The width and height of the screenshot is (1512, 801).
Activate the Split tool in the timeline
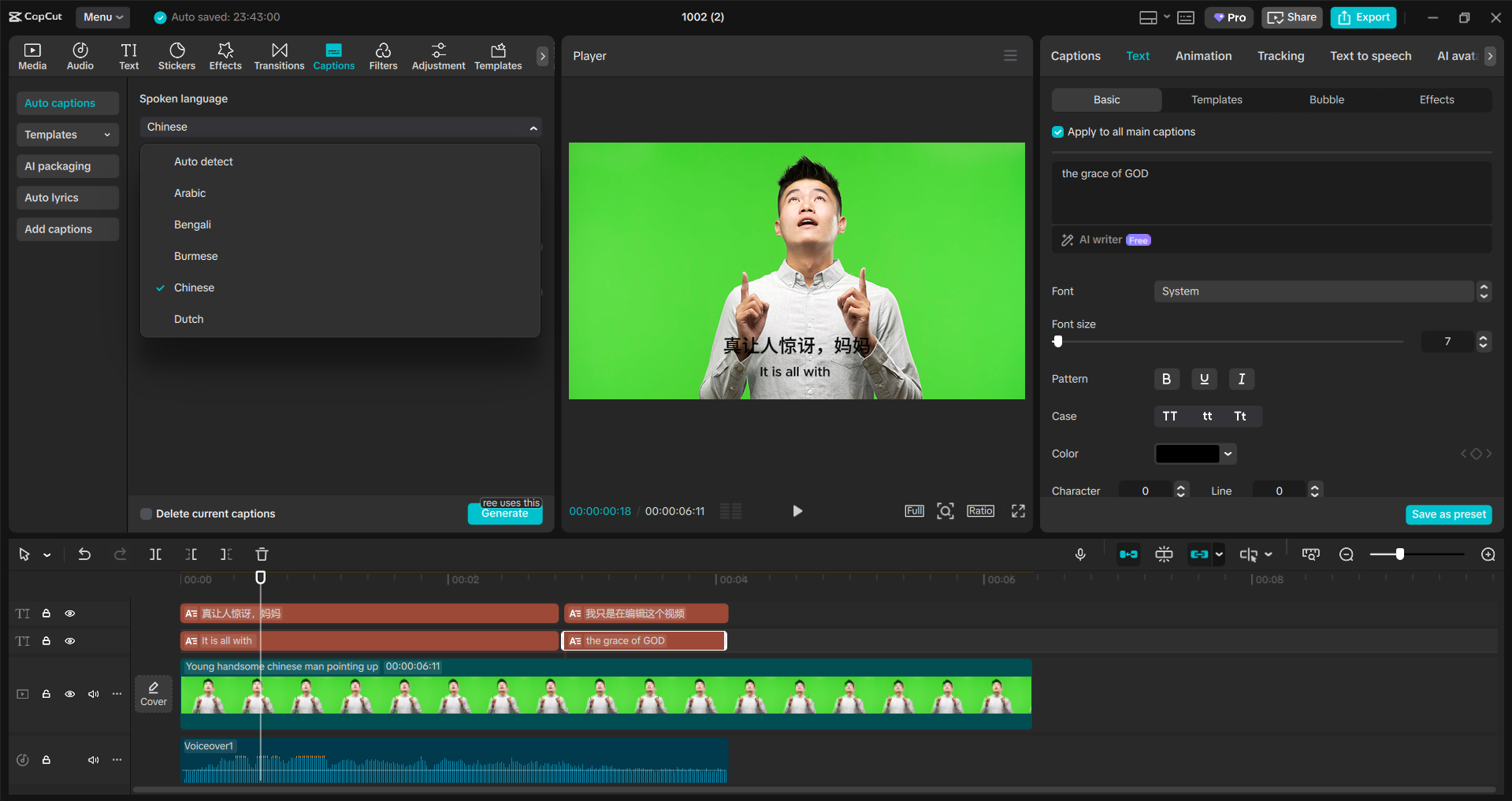tap(155, 554)
